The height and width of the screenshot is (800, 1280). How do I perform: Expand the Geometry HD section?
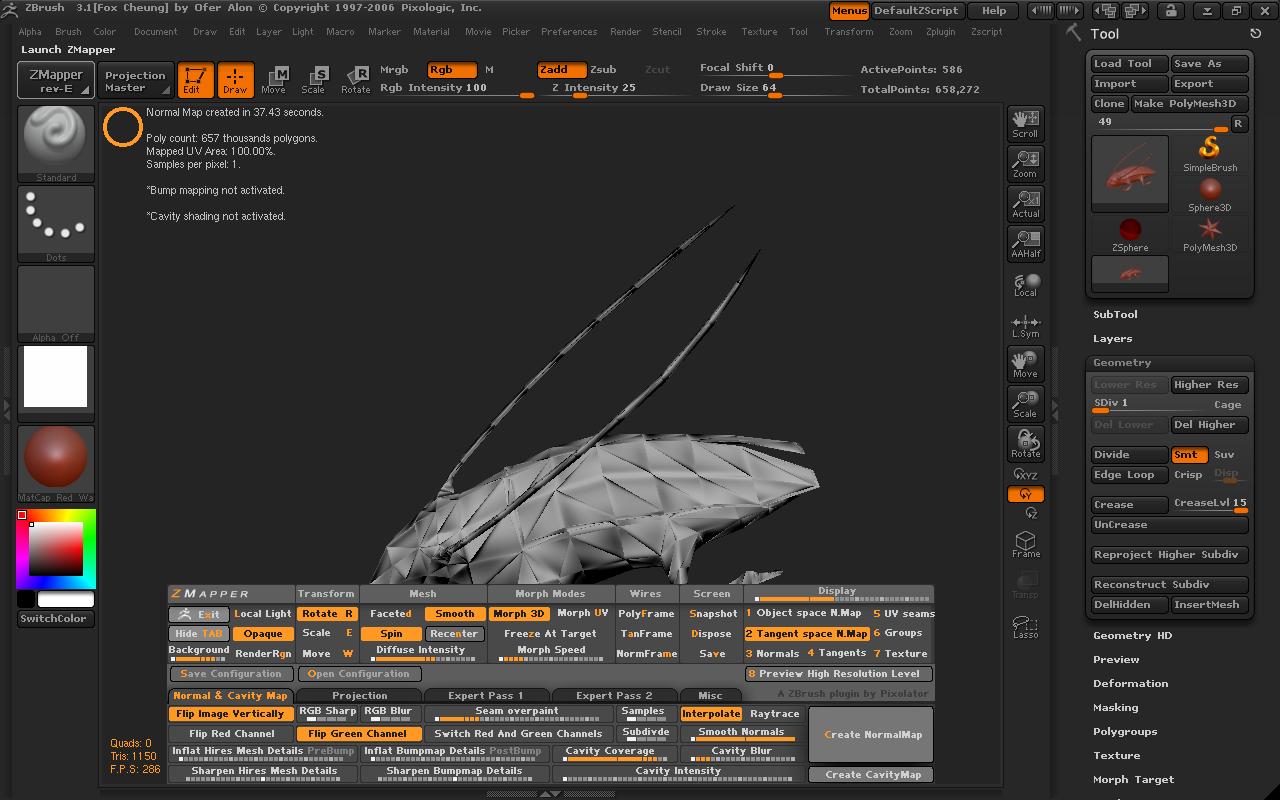(x=1132, y=636)
